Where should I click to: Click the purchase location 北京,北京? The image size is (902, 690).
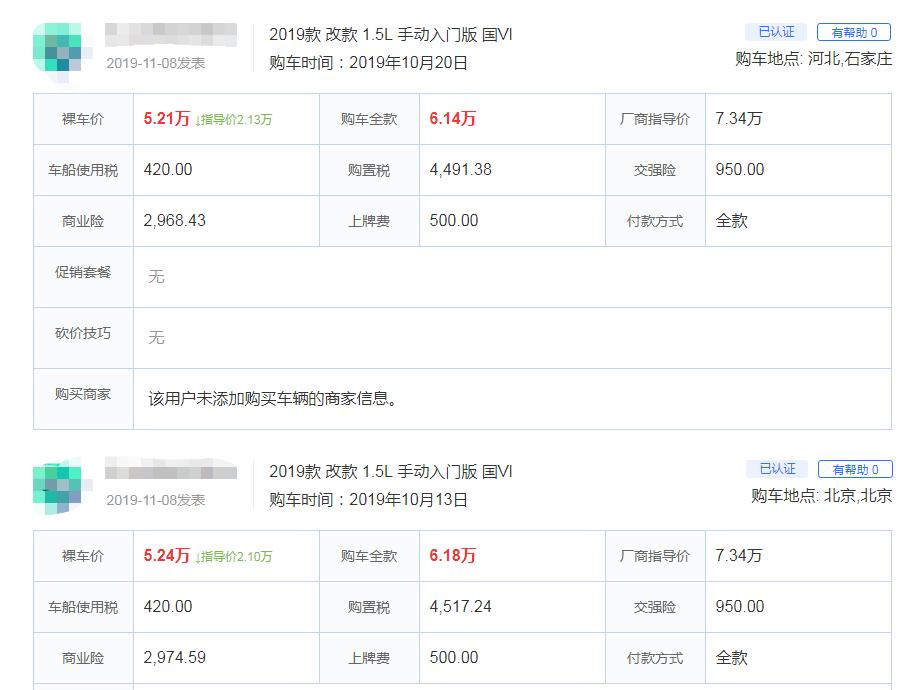point(856,495)
